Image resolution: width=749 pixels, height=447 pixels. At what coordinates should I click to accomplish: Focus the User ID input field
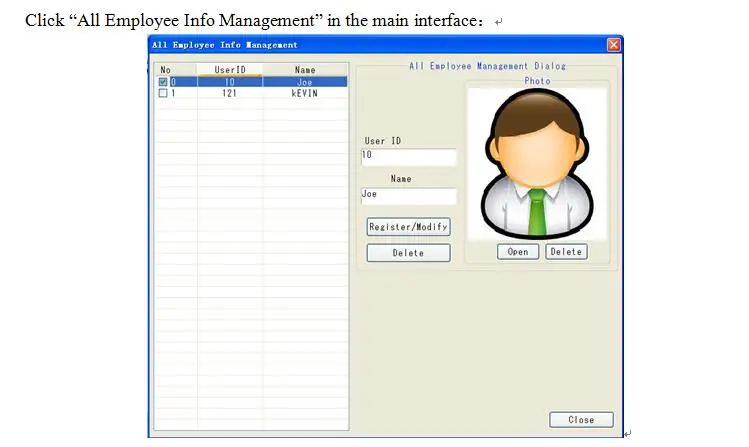[x=409, y=157]
